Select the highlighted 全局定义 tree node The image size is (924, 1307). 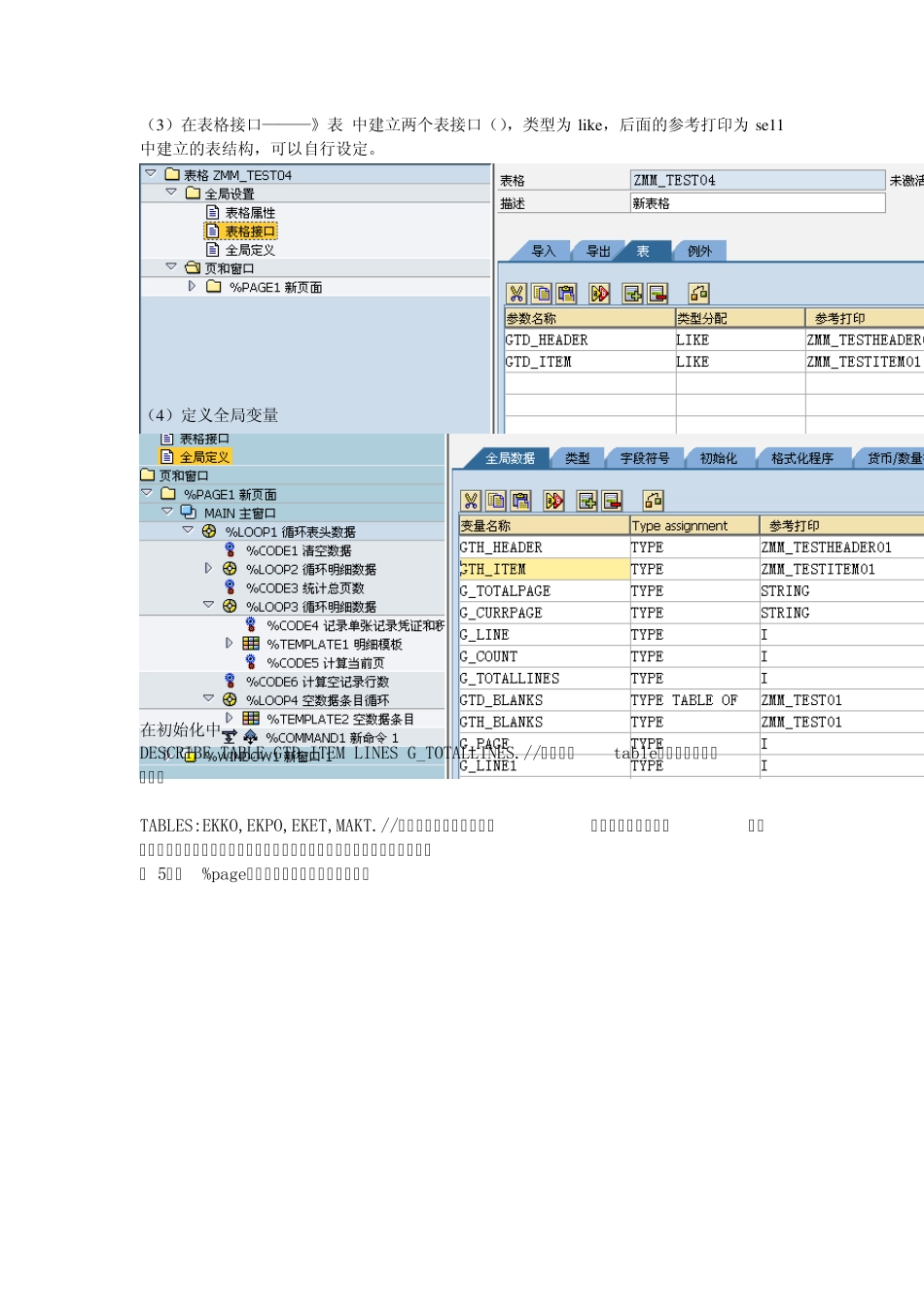click(x=195, y=457)
